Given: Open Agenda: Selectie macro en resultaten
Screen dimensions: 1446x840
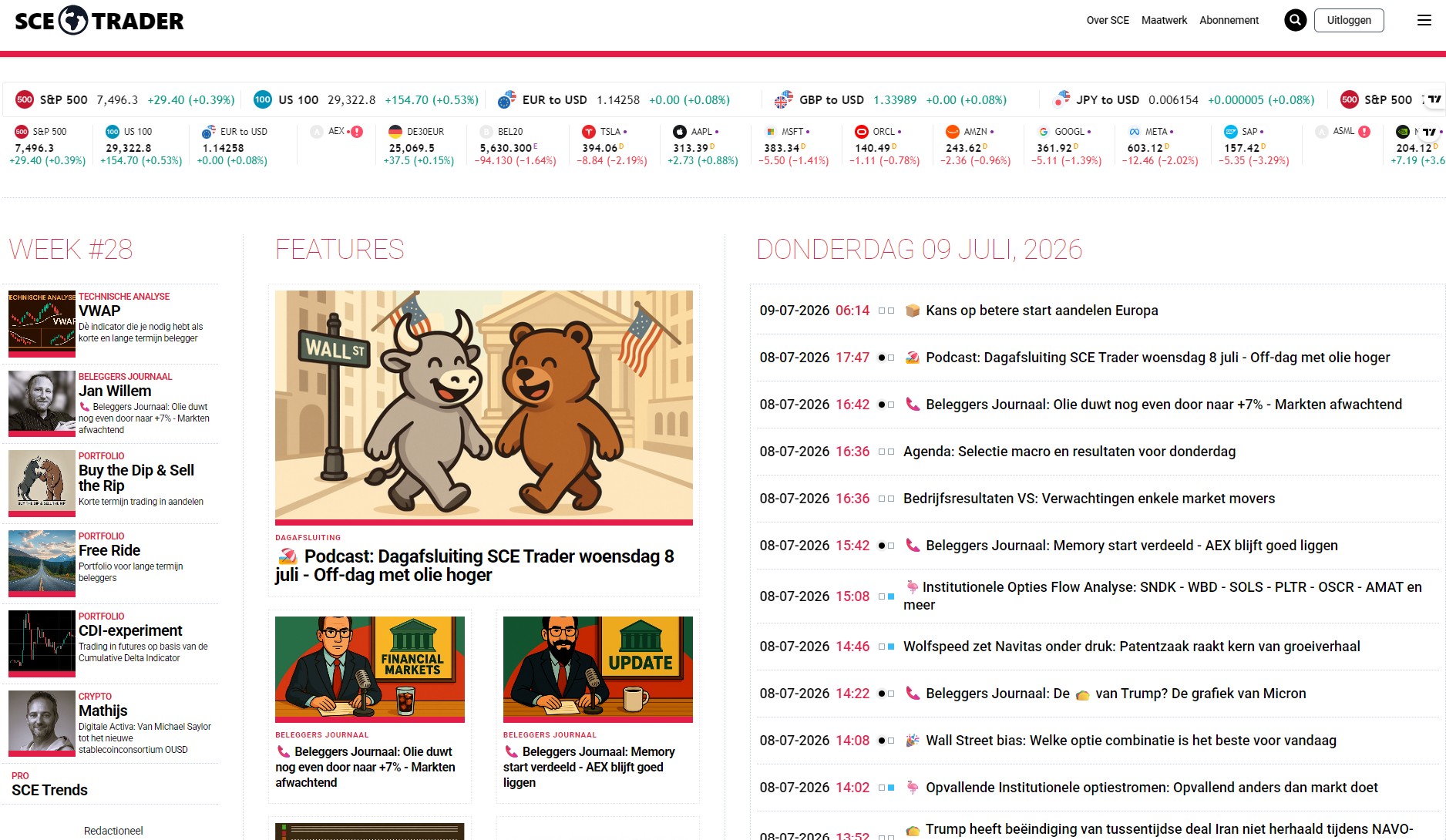Looking at the screenshot, I should click(x=1069, y=452).
